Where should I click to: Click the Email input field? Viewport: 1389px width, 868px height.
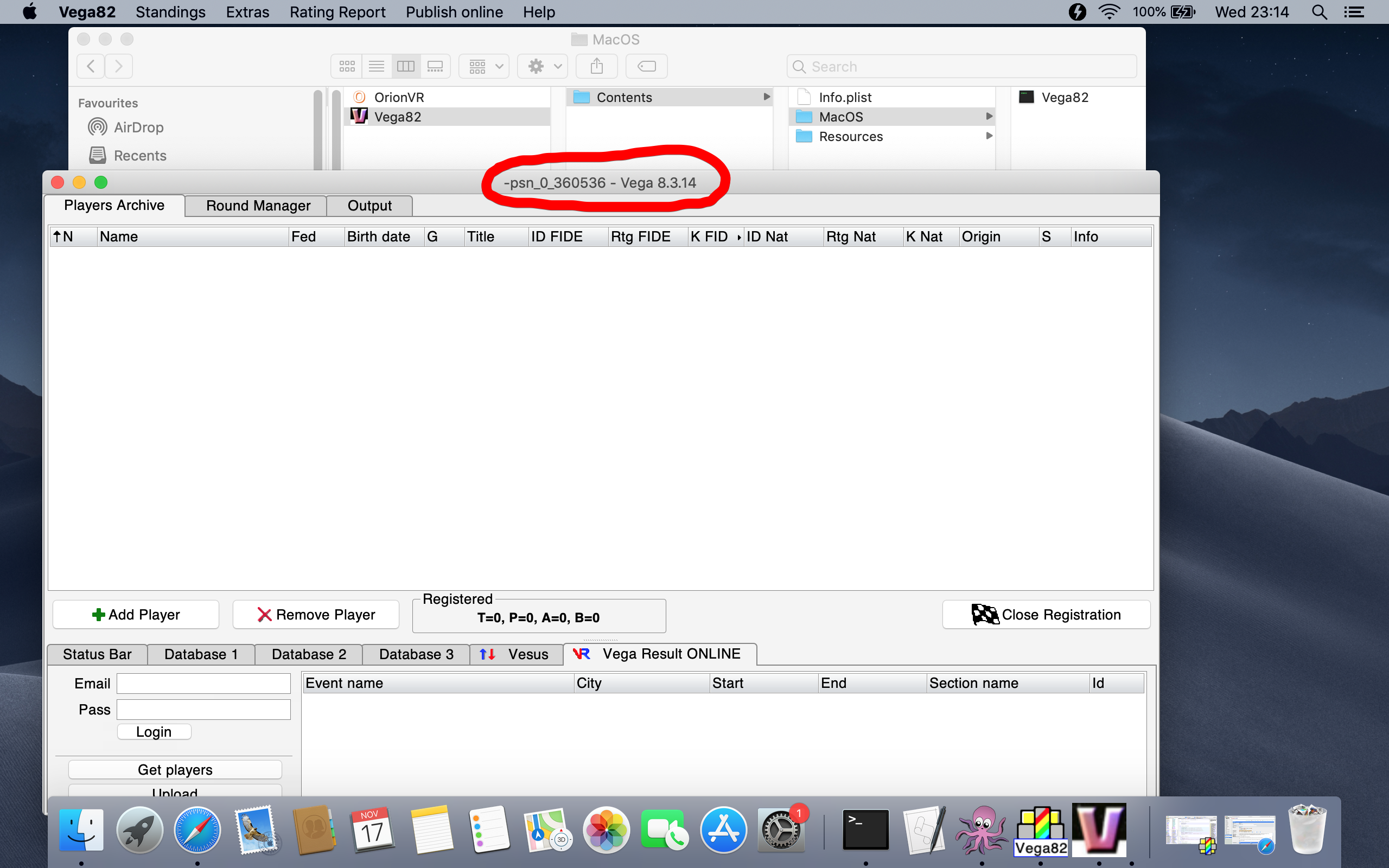[x=203, y=683]
